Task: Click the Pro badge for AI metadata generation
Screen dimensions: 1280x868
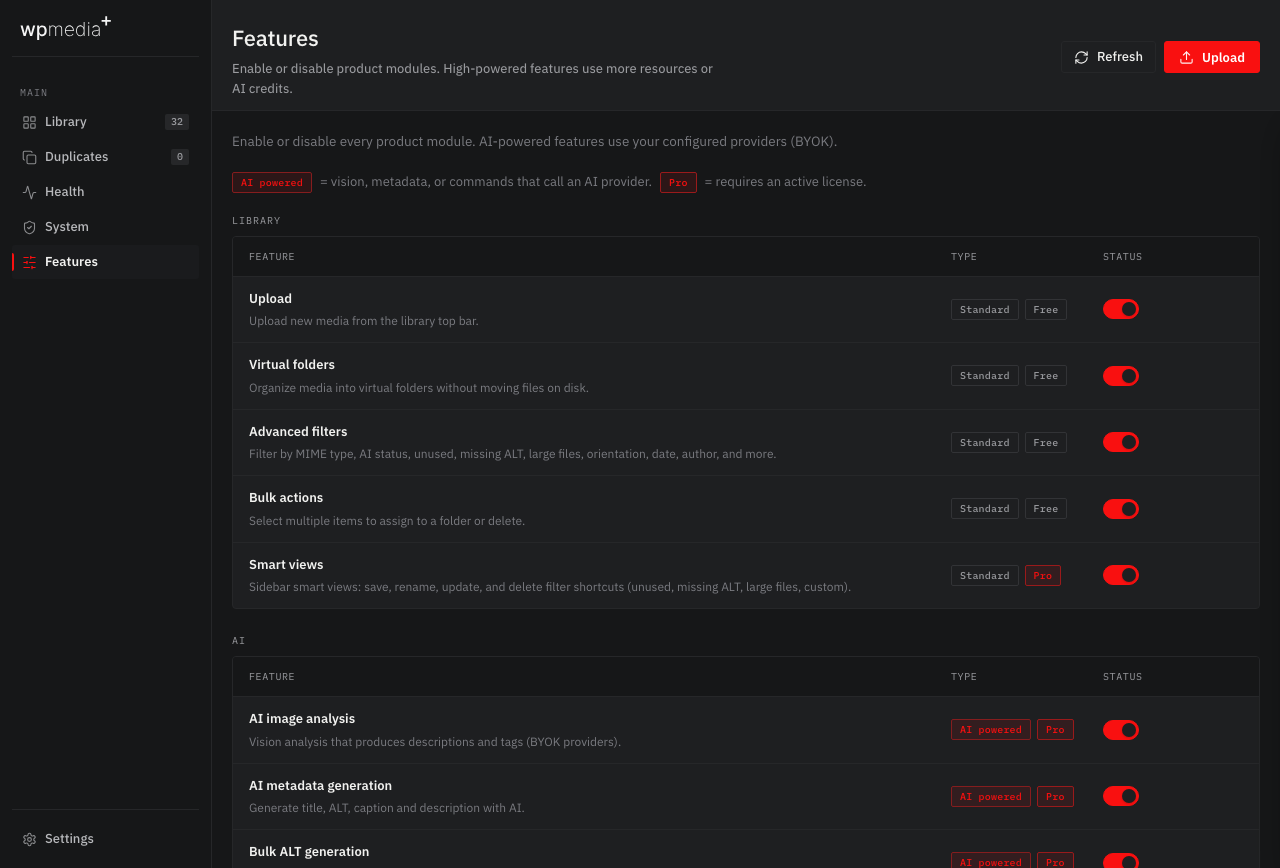Action: [x=1055, y=796]
